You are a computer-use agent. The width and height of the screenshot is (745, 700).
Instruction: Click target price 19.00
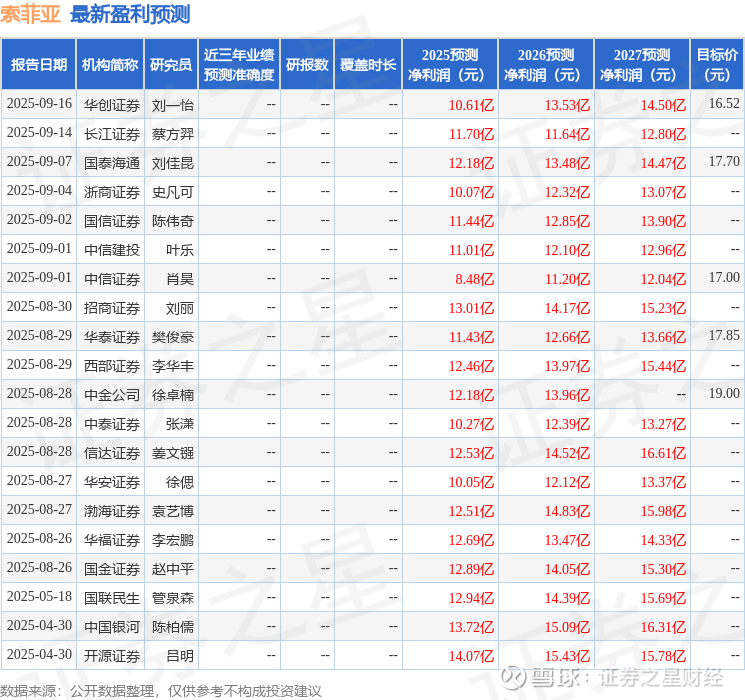point(724,393)
